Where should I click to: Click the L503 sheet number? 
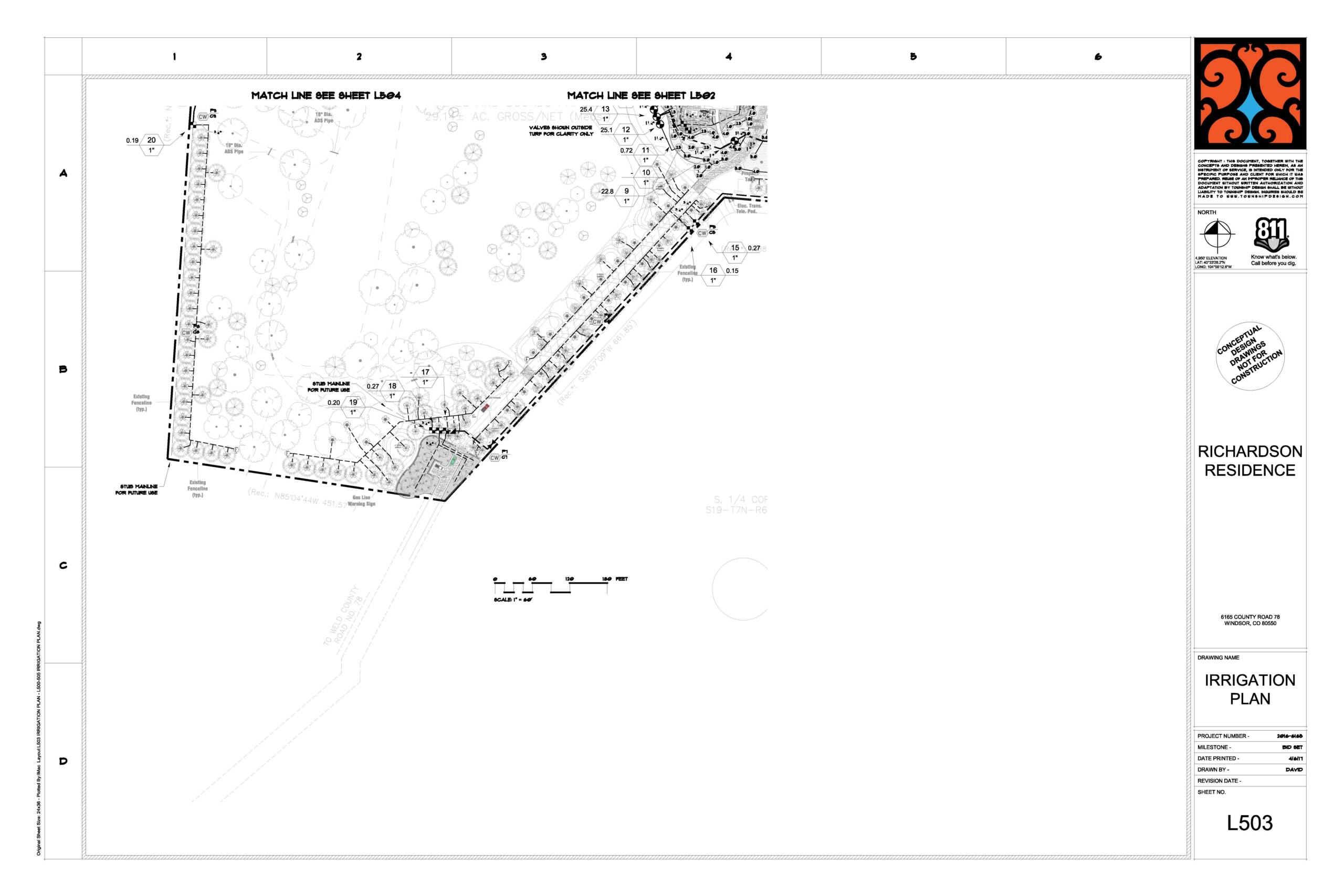point(1249,823)
